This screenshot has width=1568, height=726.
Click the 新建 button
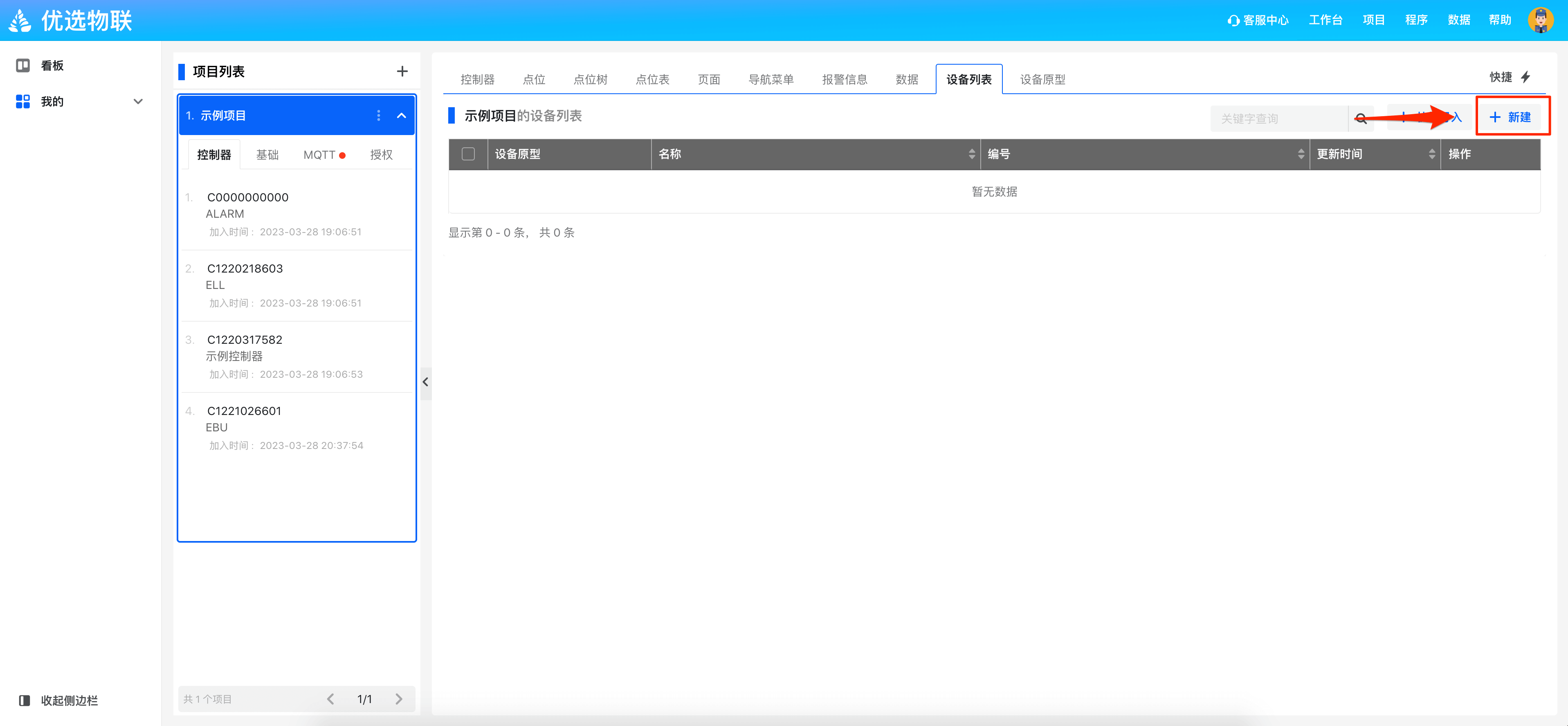coord(1510,117)
